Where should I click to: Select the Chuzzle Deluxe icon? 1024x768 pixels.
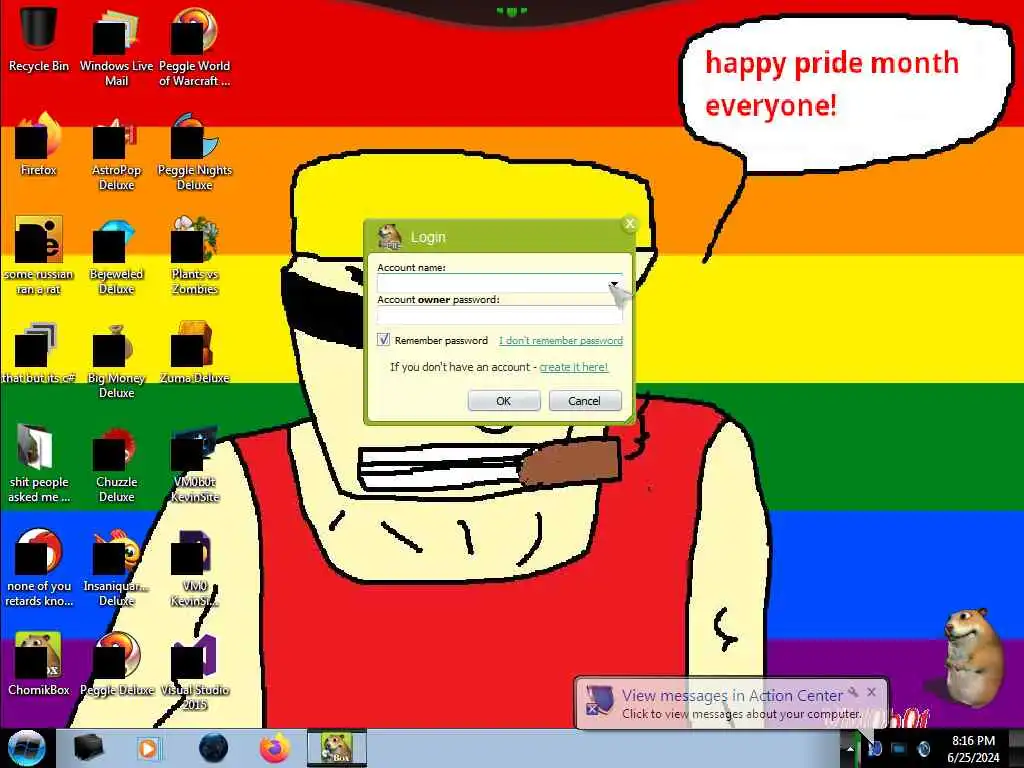pyautogui.click(x=116, y=464)
